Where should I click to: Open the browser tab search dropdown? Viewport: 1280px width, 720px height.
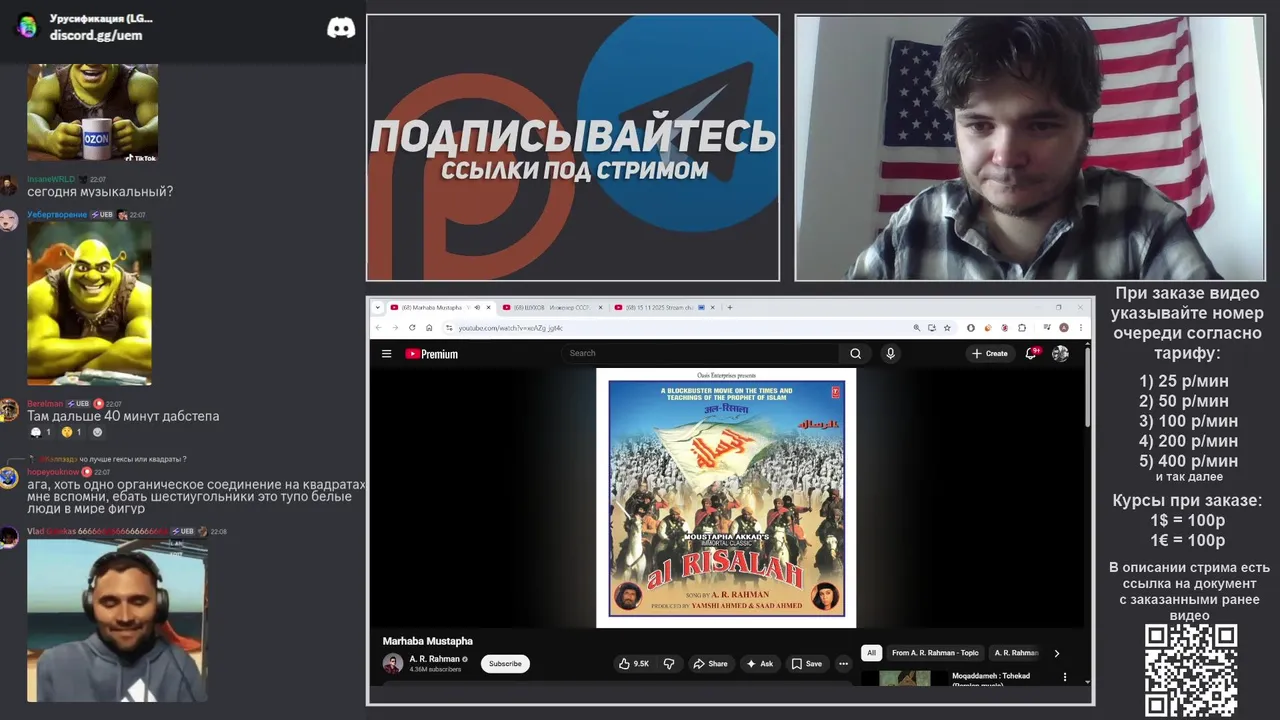pyautogui.click(x=378, y=307)
